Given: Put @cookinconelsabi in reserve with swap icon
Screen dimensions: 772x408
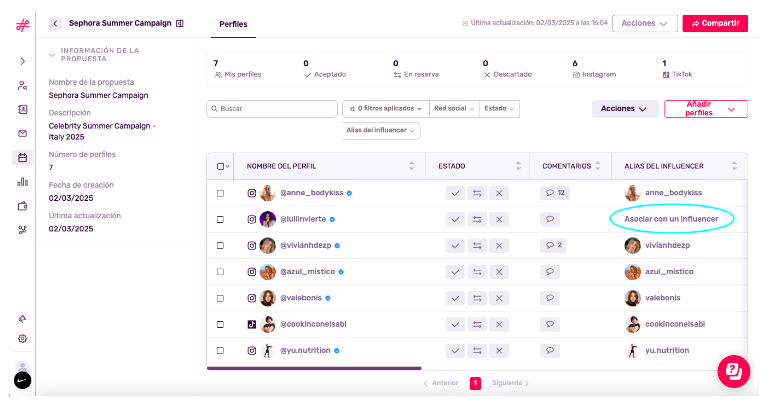Looking at the screenshot, I should tap(477, 324).
